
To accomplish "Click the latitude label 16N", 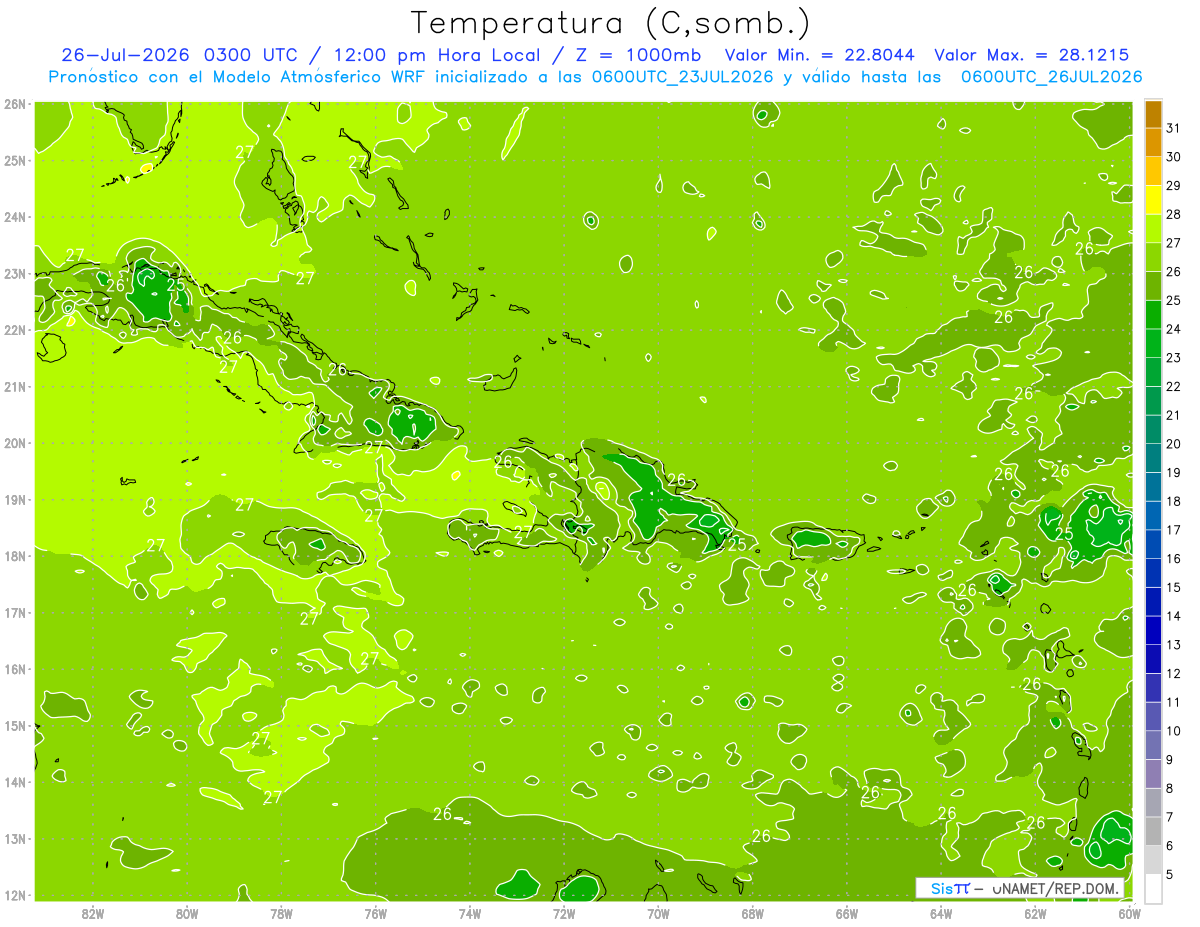I will click(14, 669).
